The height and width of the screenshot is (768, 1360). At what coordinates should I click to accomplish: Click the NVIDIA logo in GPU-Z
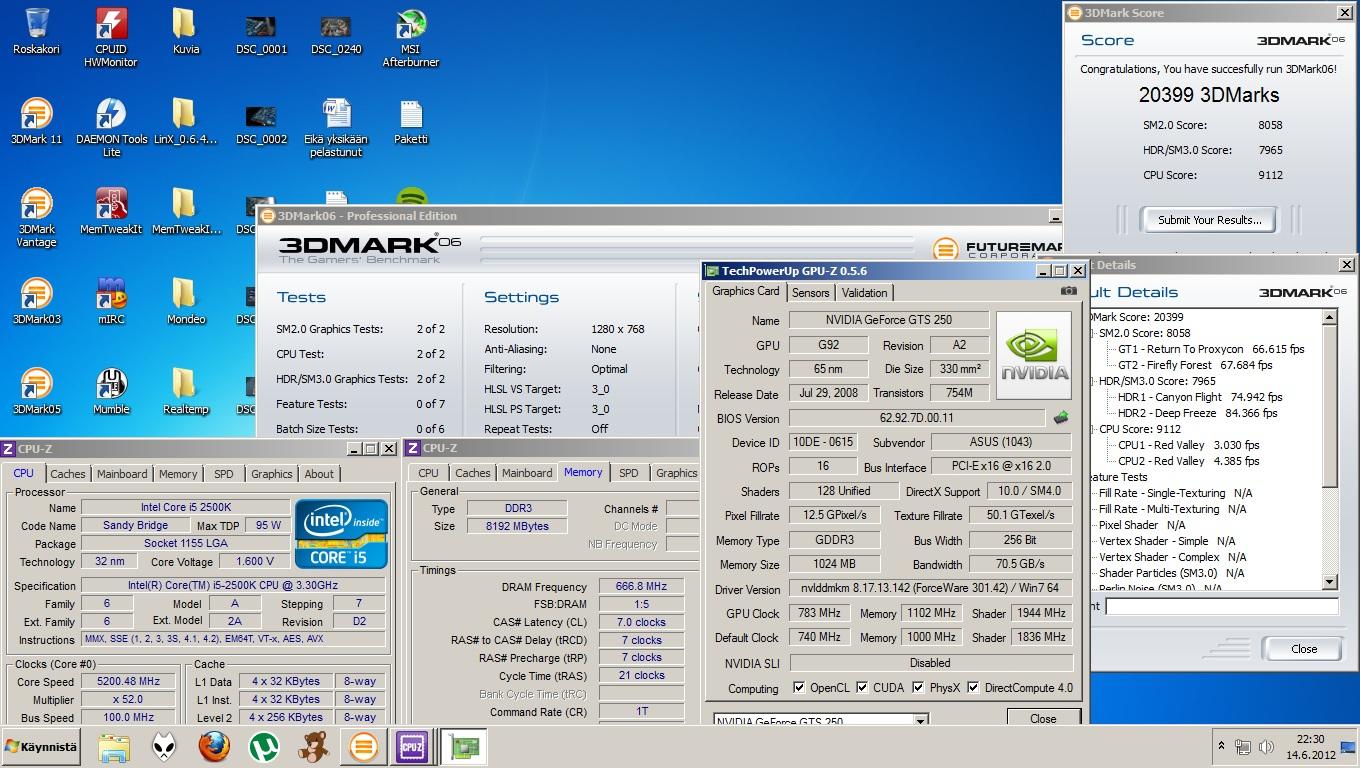1033,354
